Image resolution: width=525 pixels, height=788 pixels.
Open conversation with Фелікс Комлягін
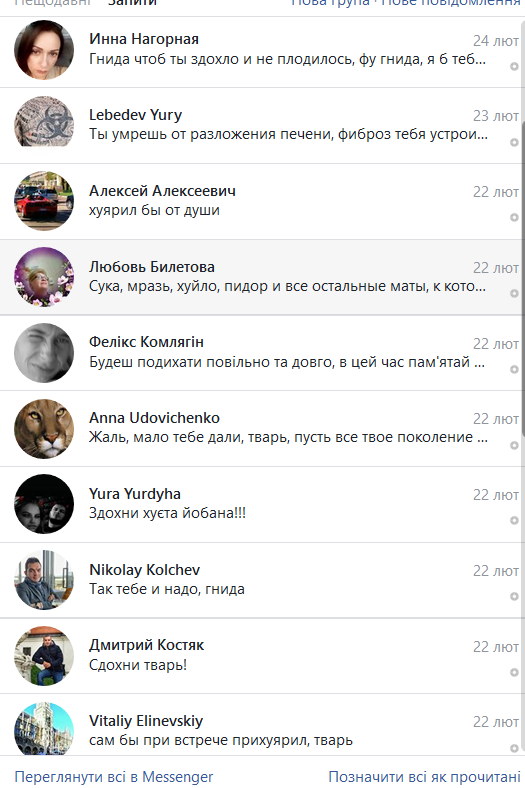tap(260, 353)
